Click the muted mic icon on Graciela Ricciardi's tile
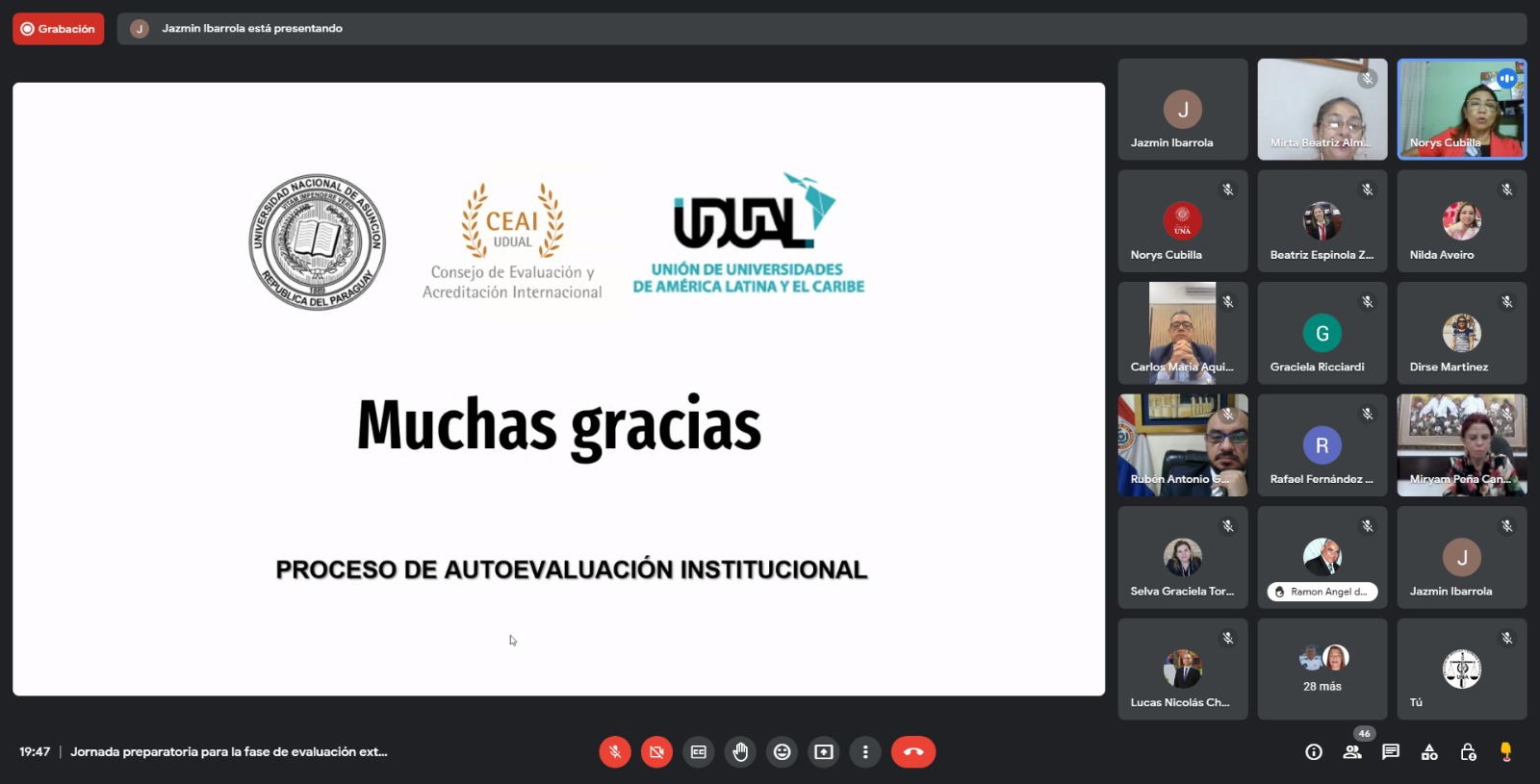This screenshot has height=784, width=1540. click(x=1368, y=302)
